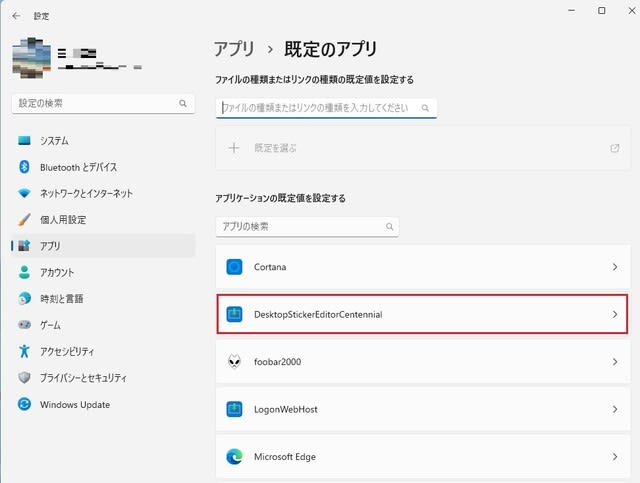Image resolution: width=640 pixels, height=483 pixels.
Task: Expand the foobar2000 row chevron
Action: pyautogui.click(x=615, y=362)
